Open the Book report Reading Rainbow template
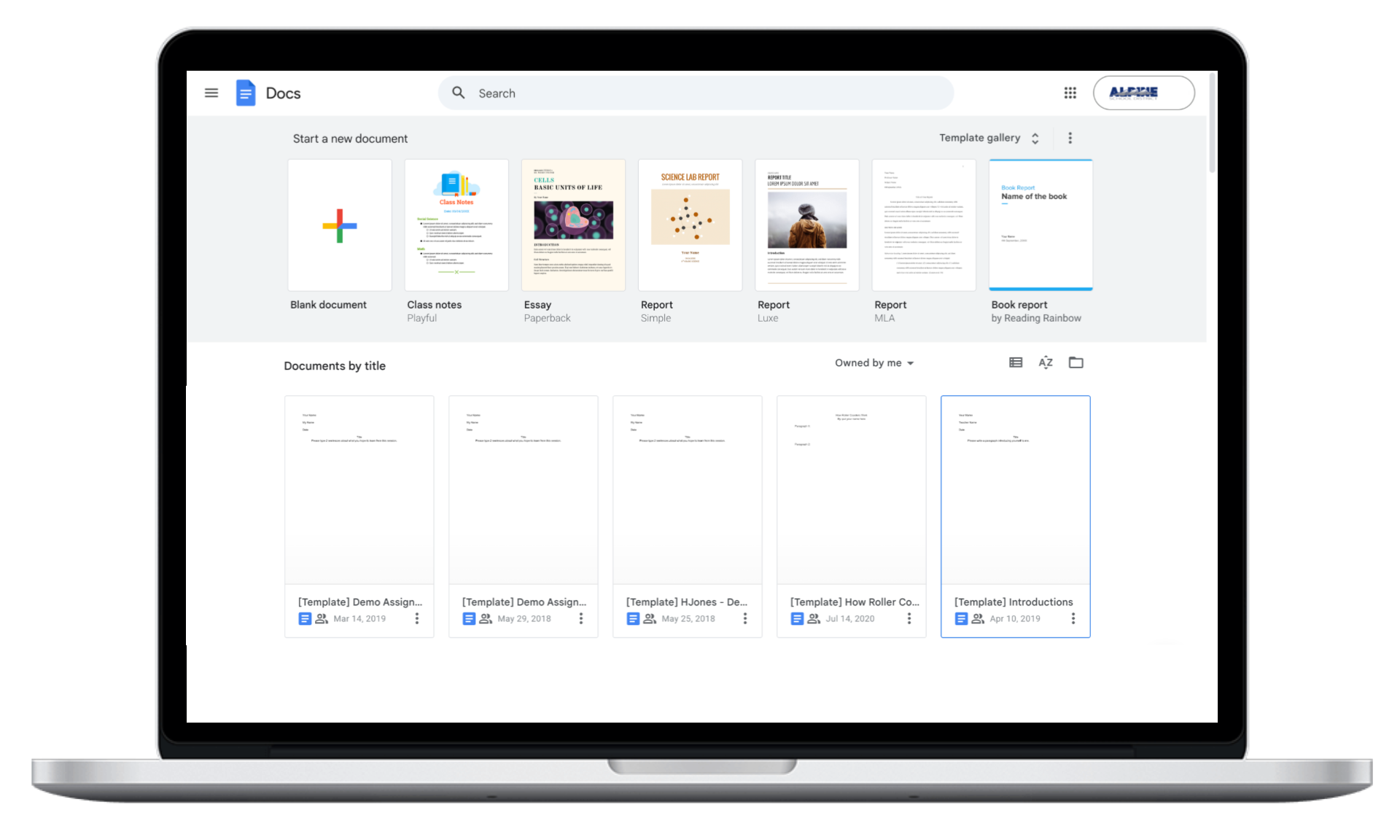1400x840 pixels. [x=1041, y=225]
